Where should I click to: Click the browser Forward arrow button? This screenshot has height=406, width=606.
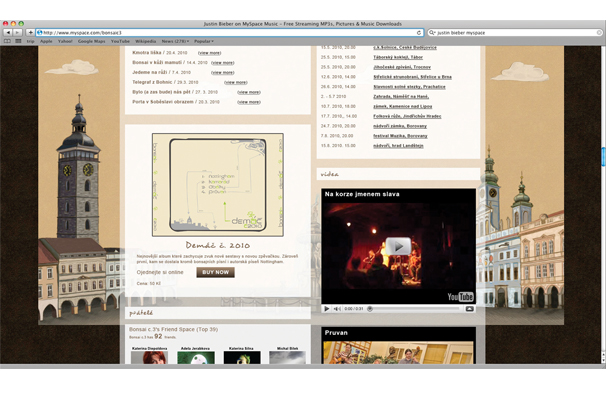17,32
